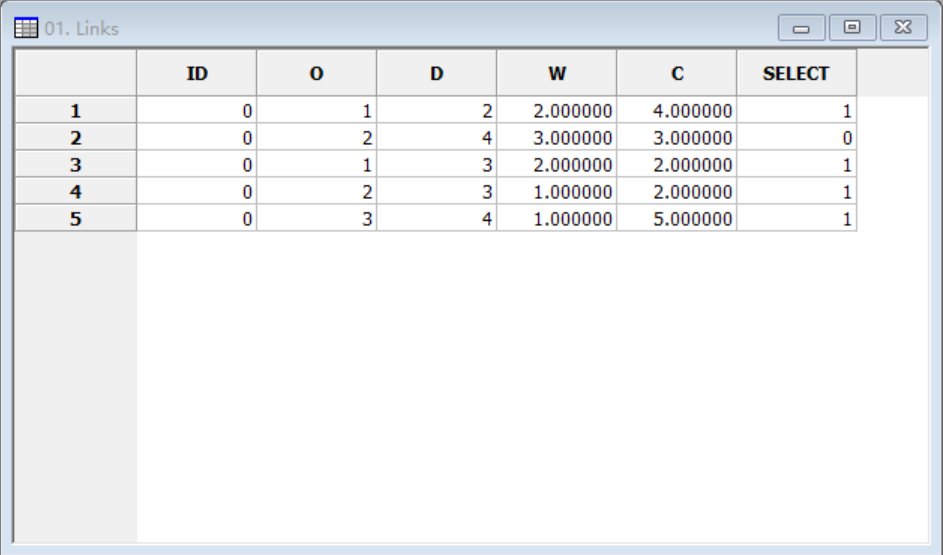Image resolution: width=943 pixels, height=555 pixels.
Task: Select row header 5
Action: (x=76, y=218)
